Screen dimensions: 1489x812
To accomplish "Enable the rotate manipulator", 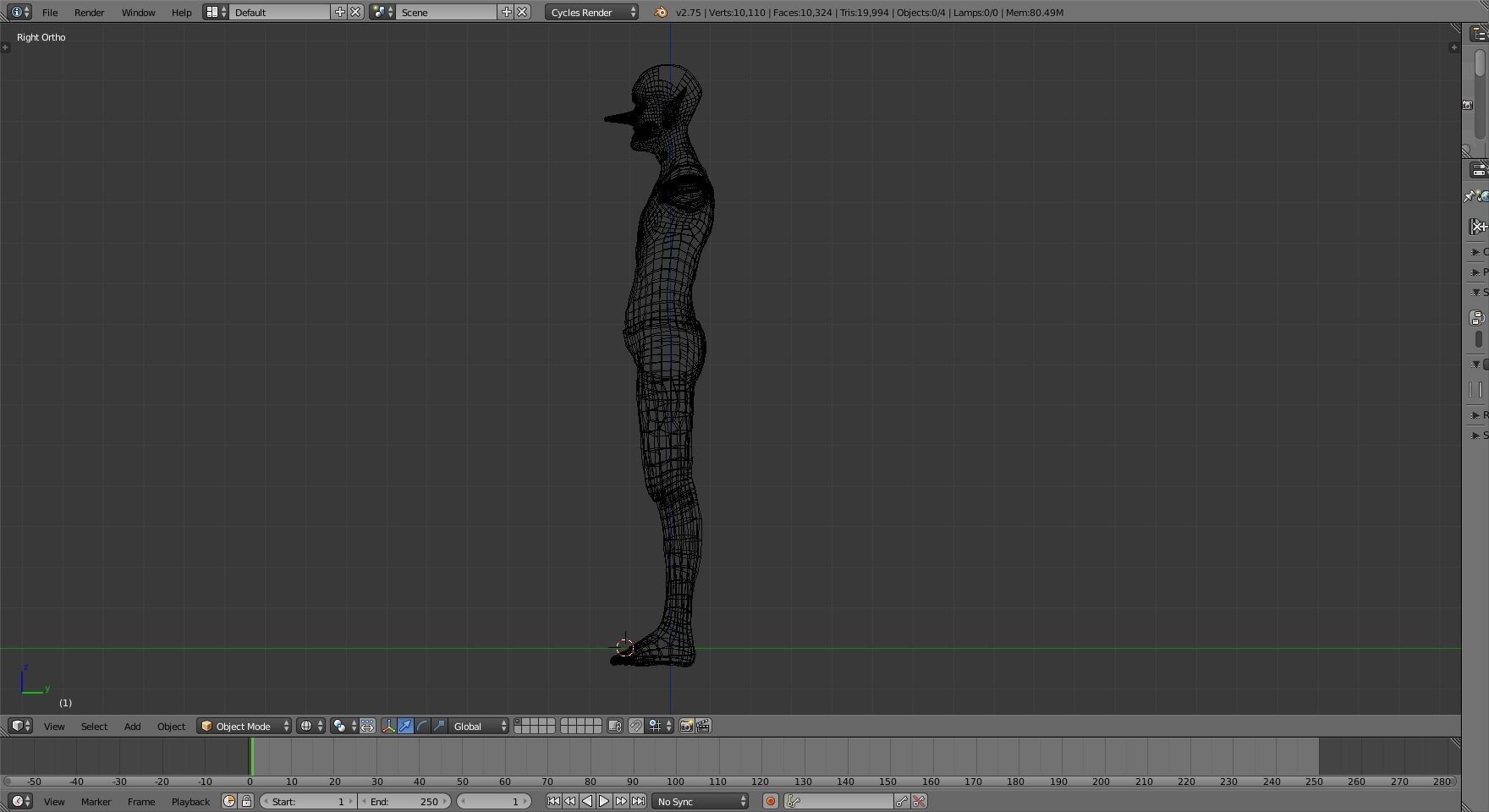I will click(x=422, y=726).
